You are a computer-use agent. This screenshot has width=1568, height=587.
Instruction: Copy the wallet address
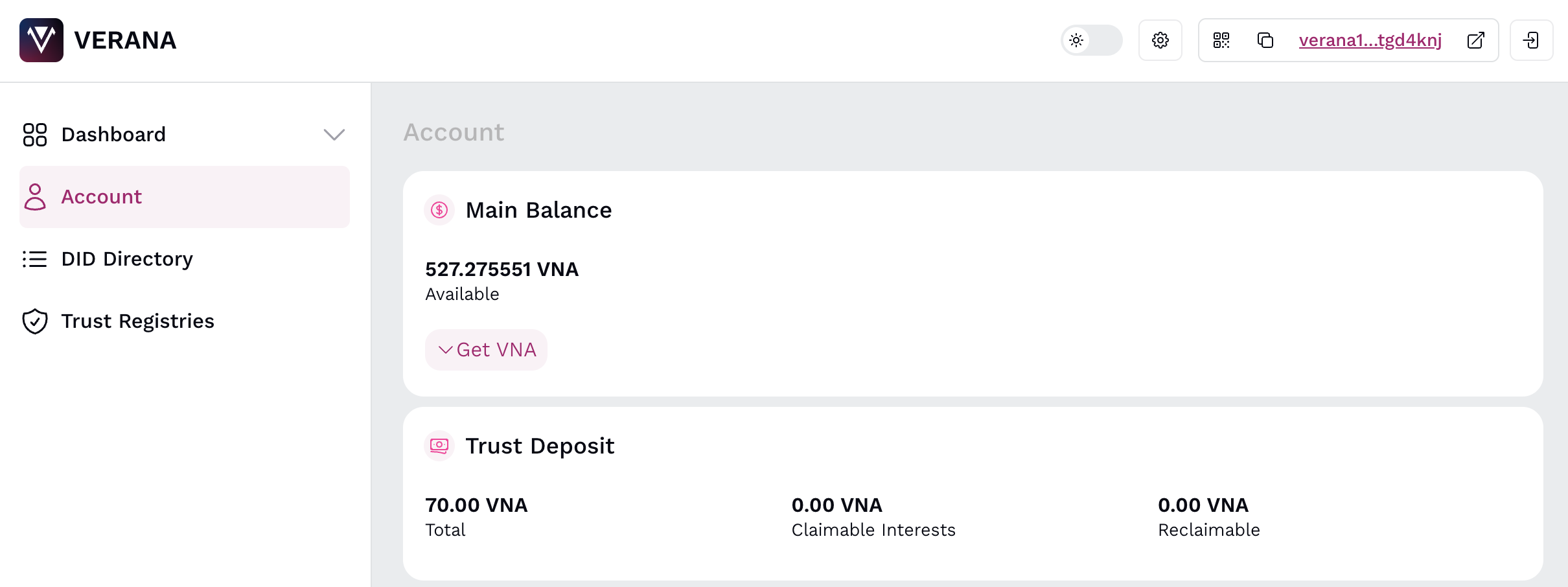point(1265,40)
